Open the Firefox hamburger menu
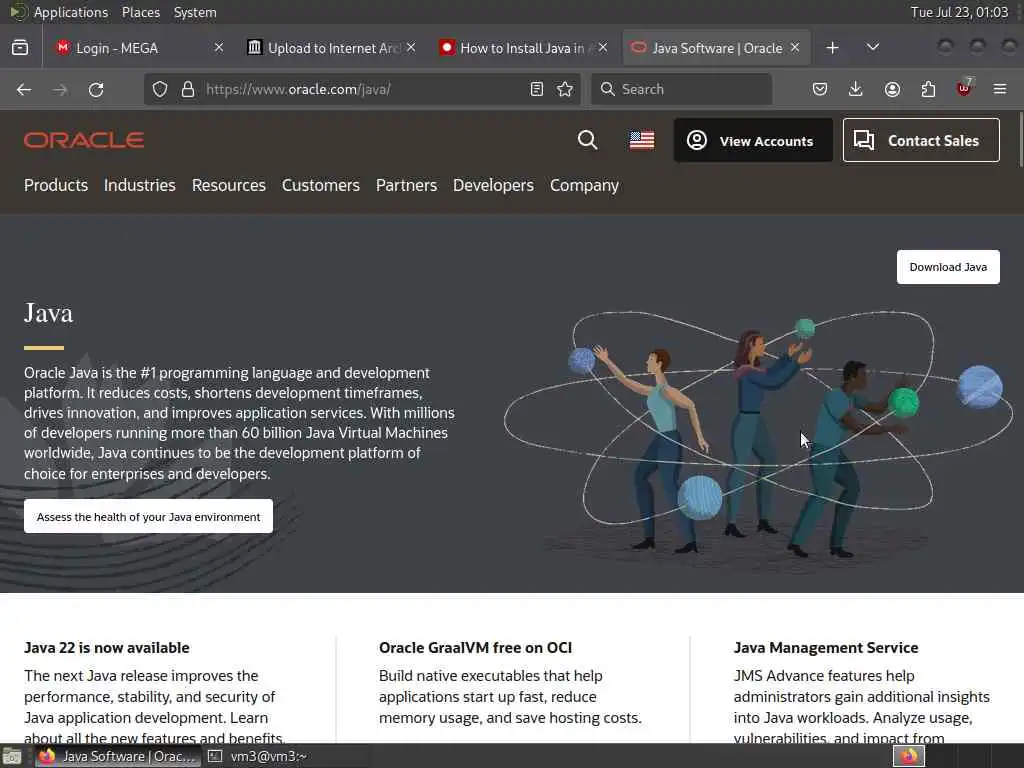 tap(1000, 89)
